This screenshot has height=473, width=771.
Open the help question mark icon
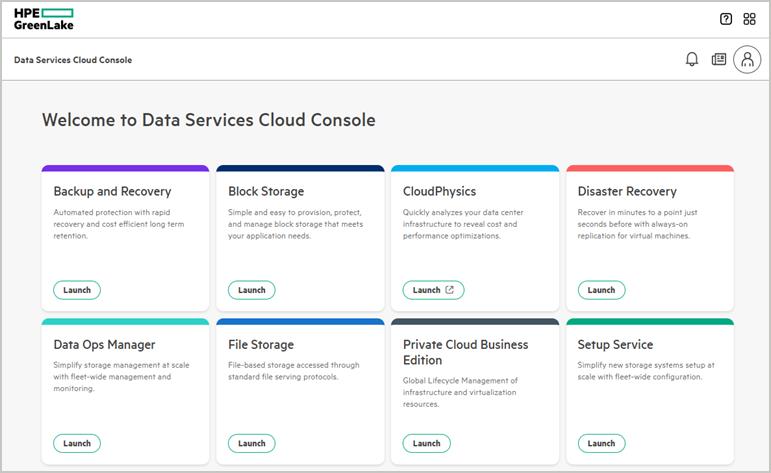726,19
